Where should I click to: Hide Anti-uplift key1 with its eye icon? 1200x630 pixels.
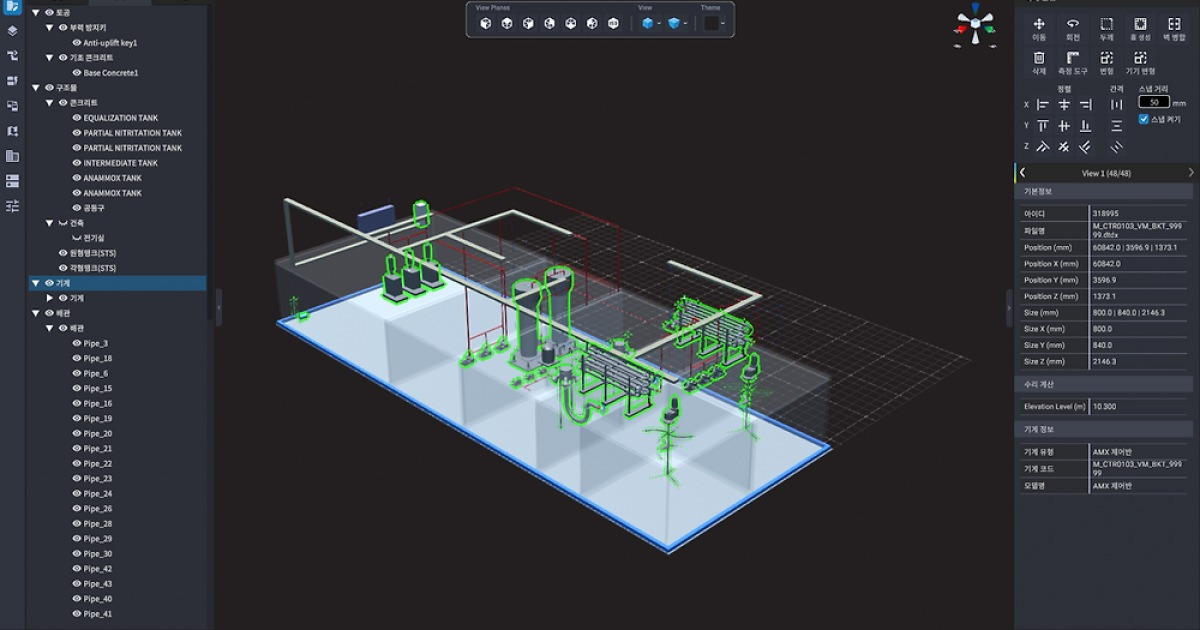point(76,43)
